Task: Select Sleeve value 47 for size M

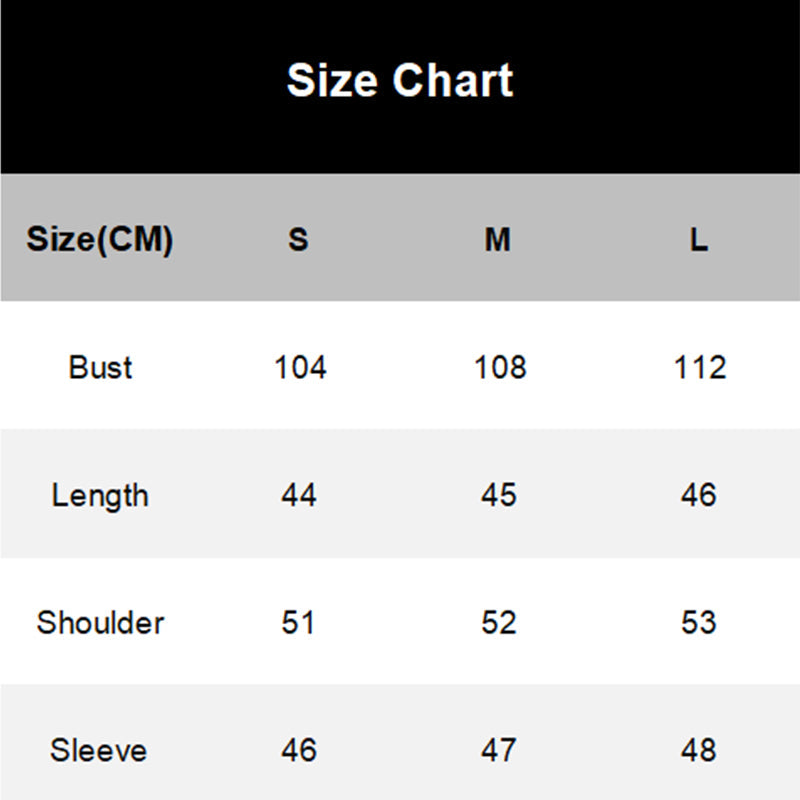Action: tap(499, 750)
